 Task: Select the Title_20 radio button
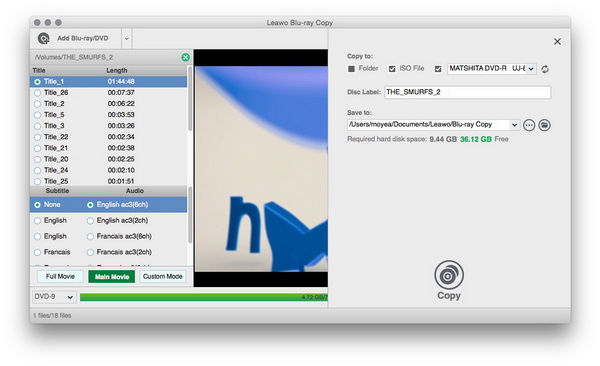click(x=37, y=160)
